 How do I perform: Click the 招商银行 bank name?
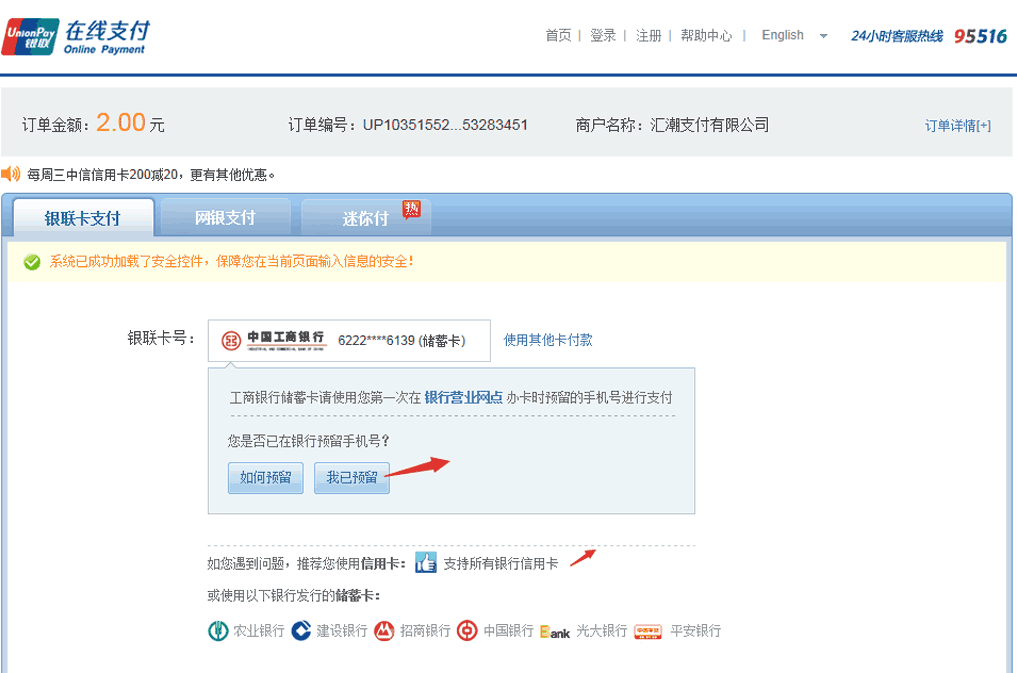pos(425,631)
